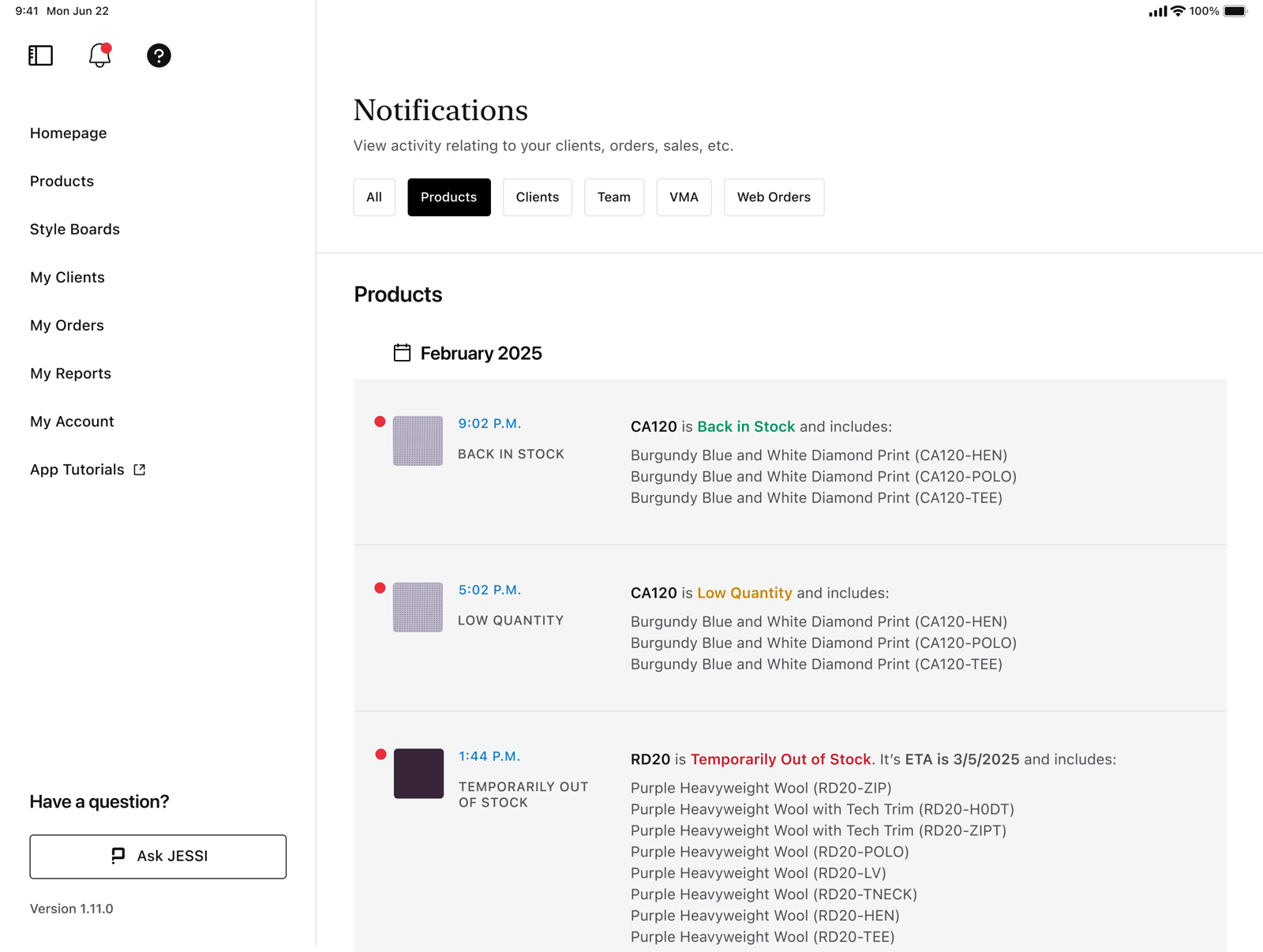Open the CA120 Low Quantity thumbnail
Viewport: 1263px width, 952px height.
418,608
